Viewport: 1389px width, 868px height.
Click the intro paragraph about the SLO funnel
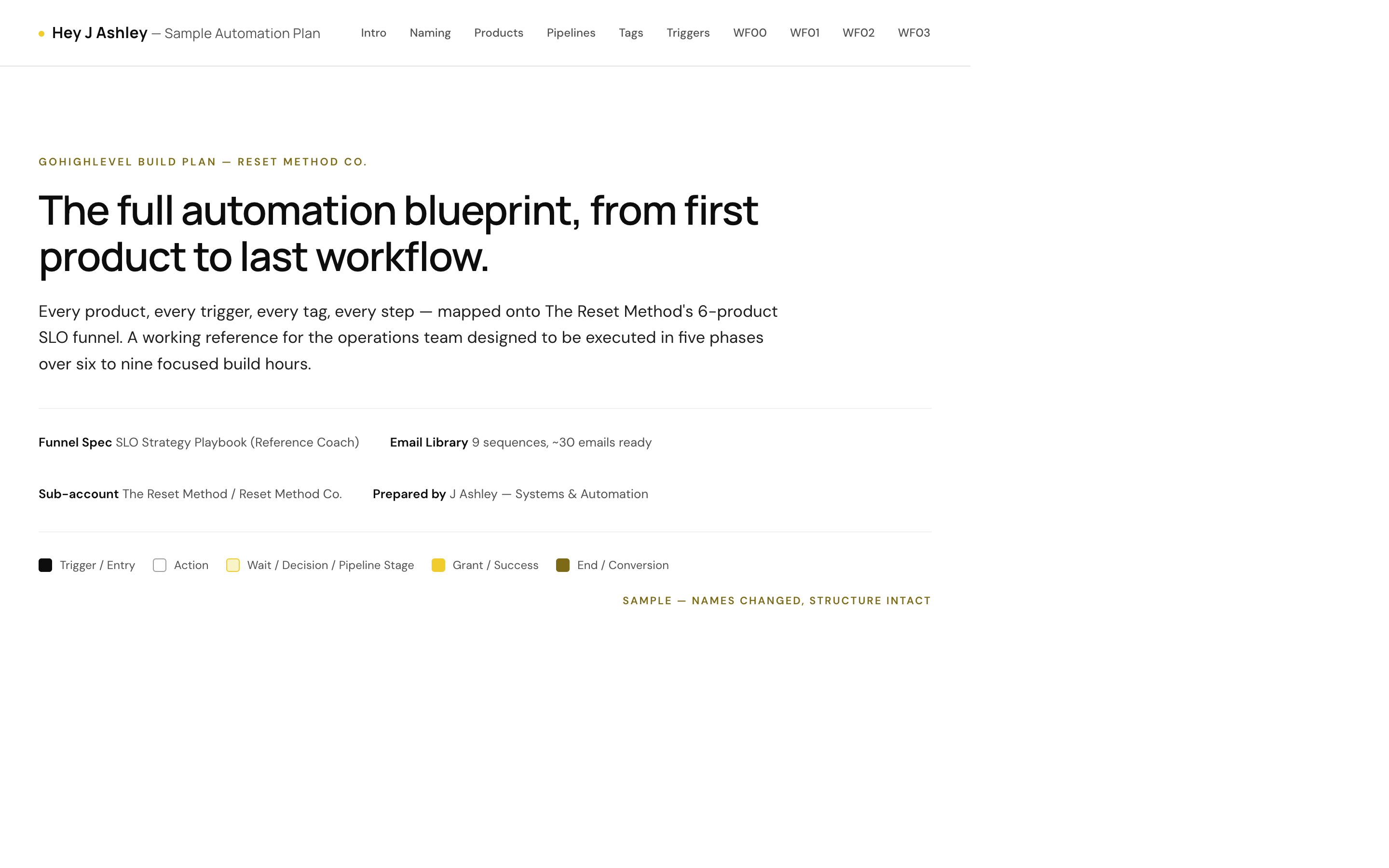408,338
